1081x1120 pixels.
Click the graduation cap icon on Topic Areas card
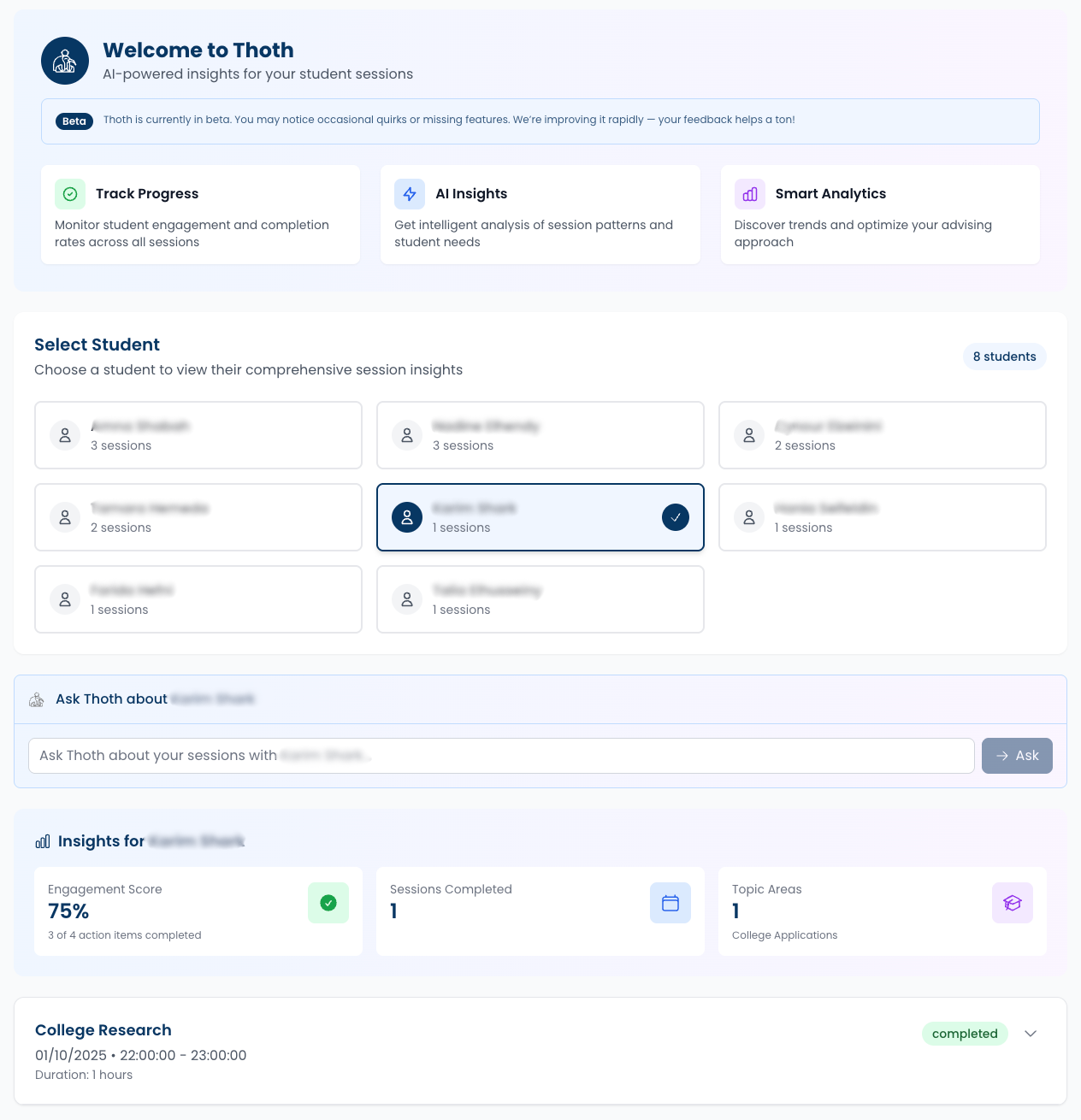(1012, 903)
